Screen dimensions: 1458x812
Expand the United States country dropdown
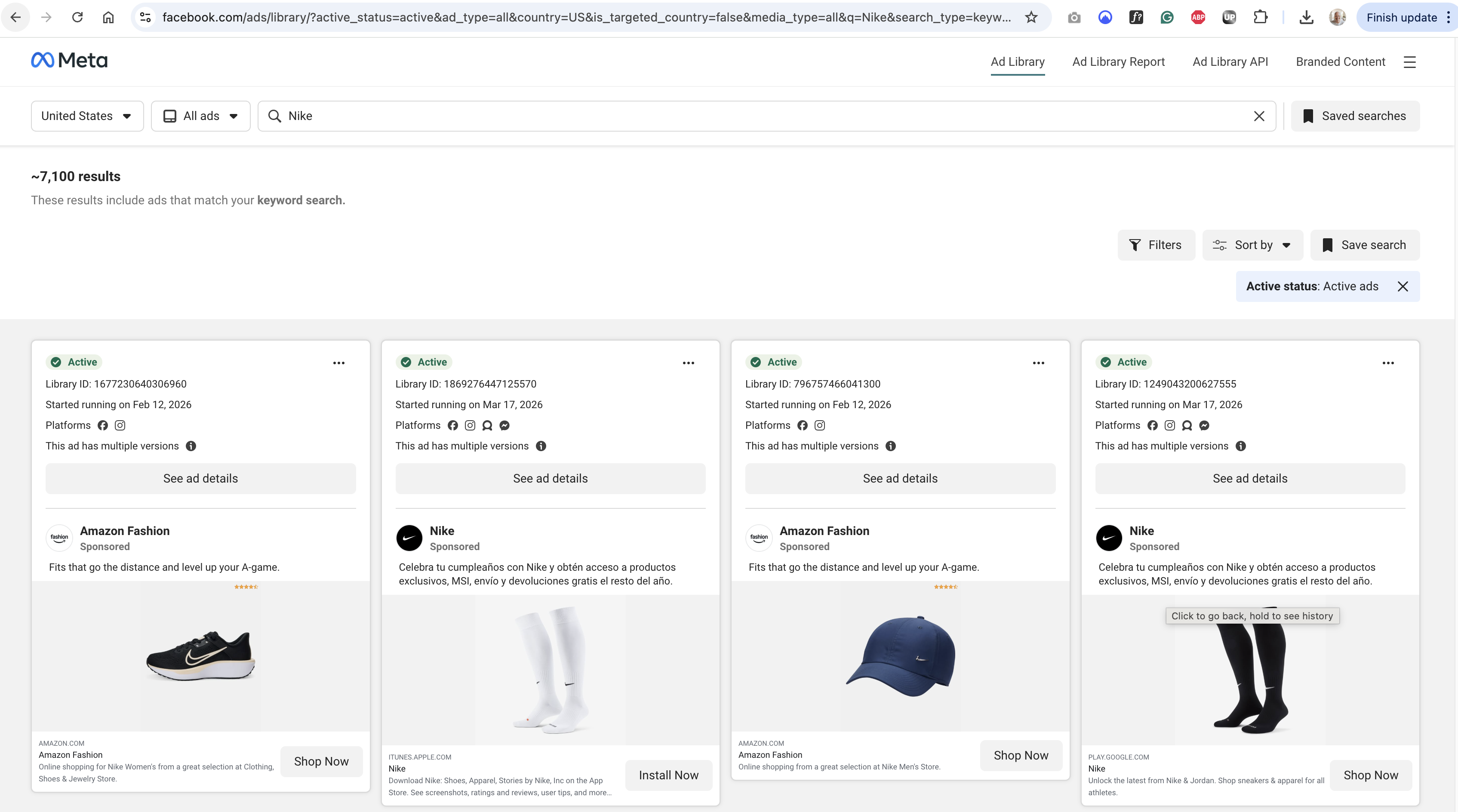(87, 116)
